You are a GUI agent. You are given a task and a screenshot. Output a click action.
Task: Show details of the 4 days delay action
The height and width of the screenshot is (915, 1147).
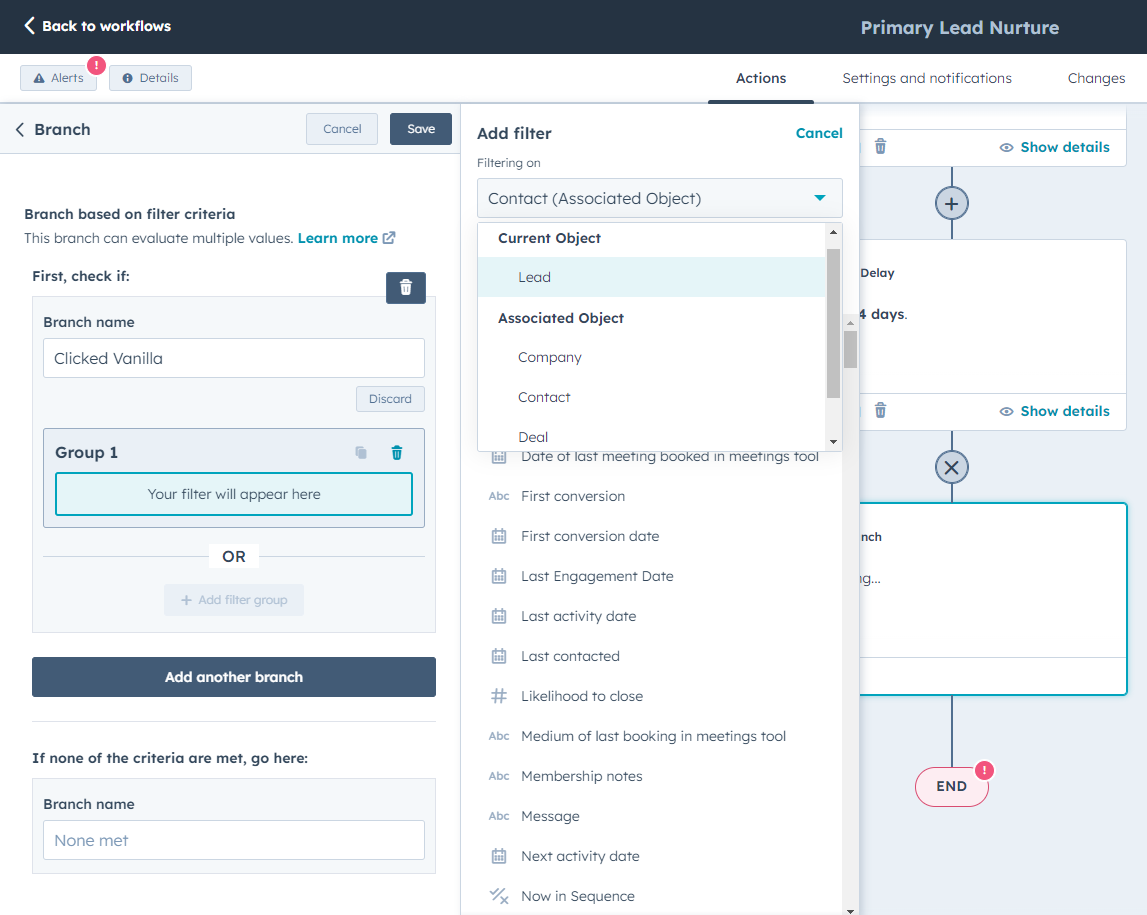[1054, 411]
